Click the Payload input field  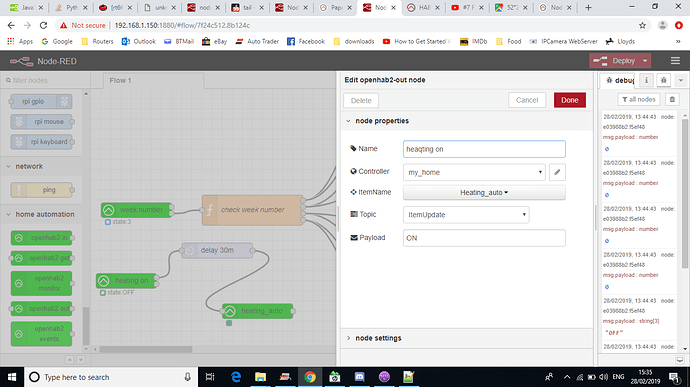click(484, 238)
